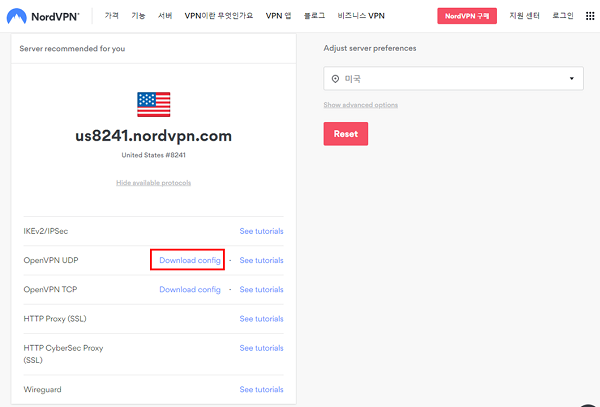Click the NordVPN 구매 button
This screenshot has width=600, height=407.
[x=467, y=16]
